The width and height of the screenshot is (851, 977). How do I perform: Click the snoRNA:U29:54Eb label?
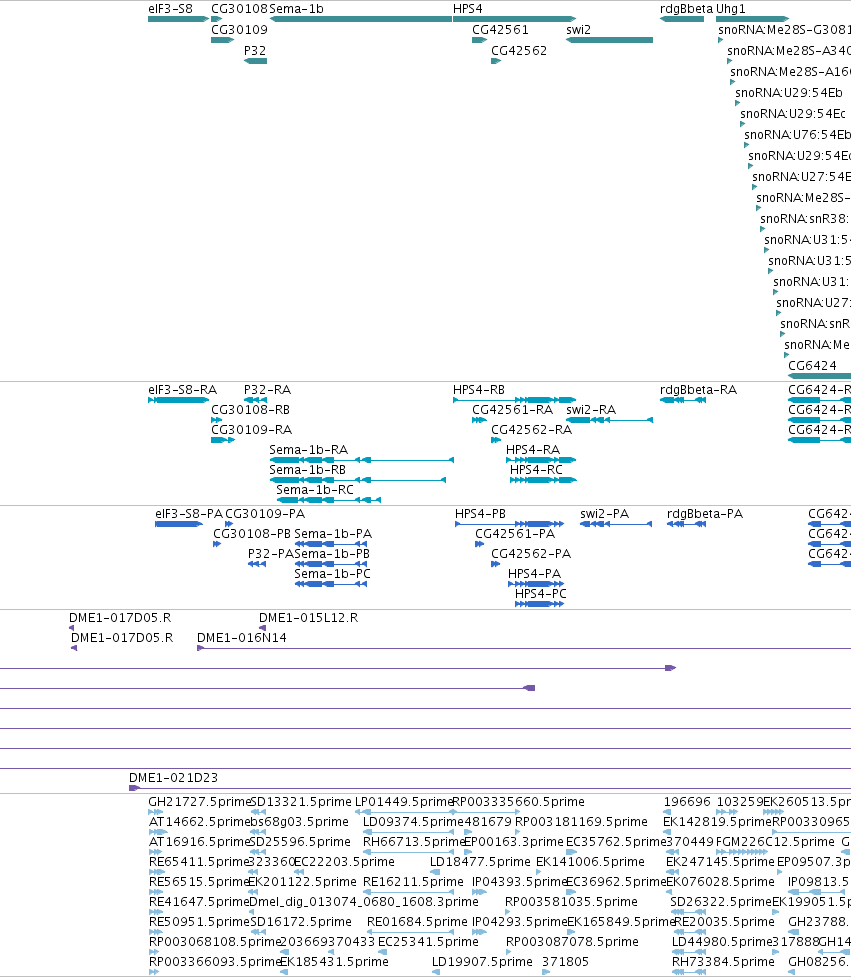[x=789, y=93]
